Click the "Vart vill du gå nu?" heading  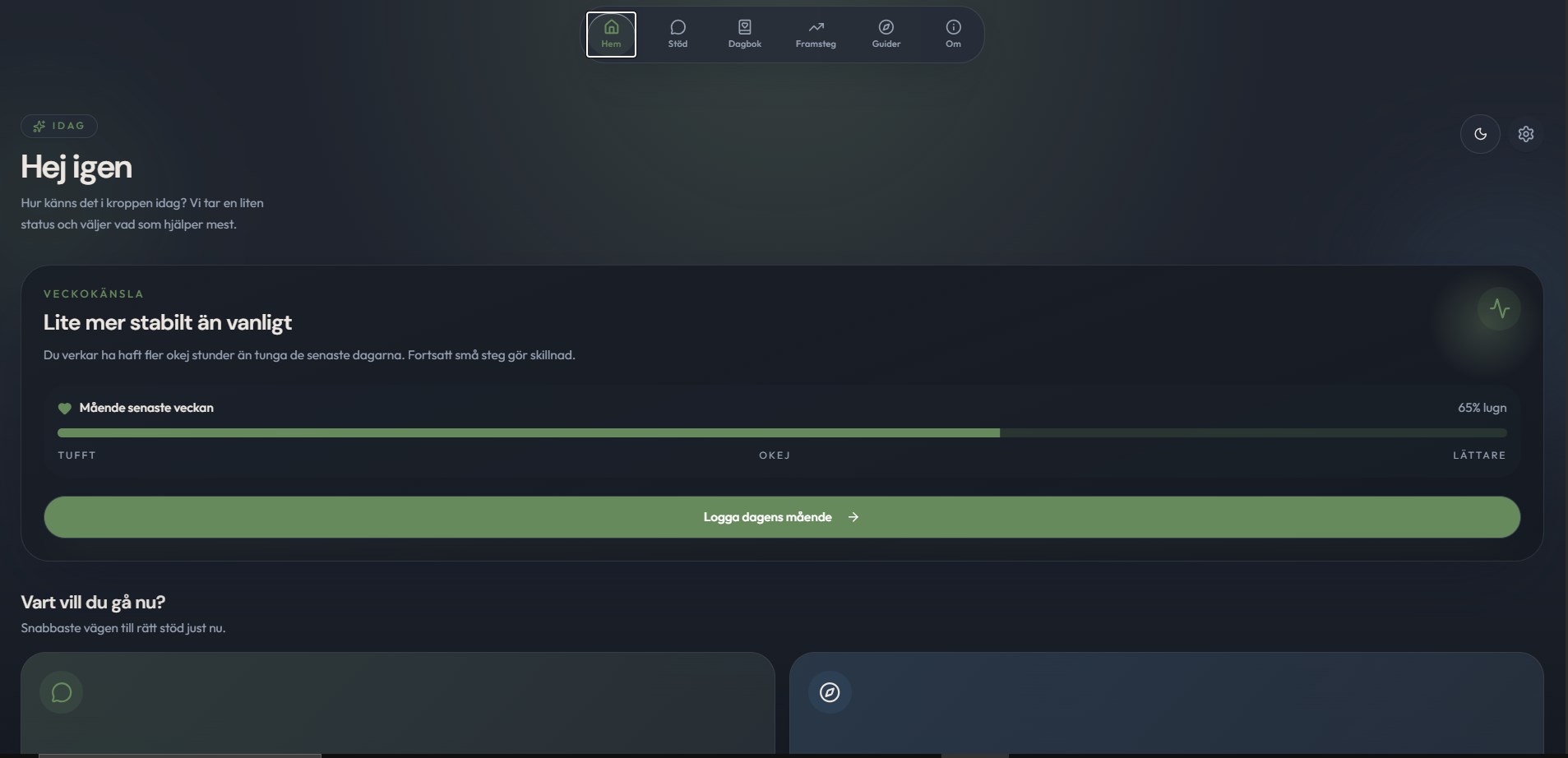(93, 603)
